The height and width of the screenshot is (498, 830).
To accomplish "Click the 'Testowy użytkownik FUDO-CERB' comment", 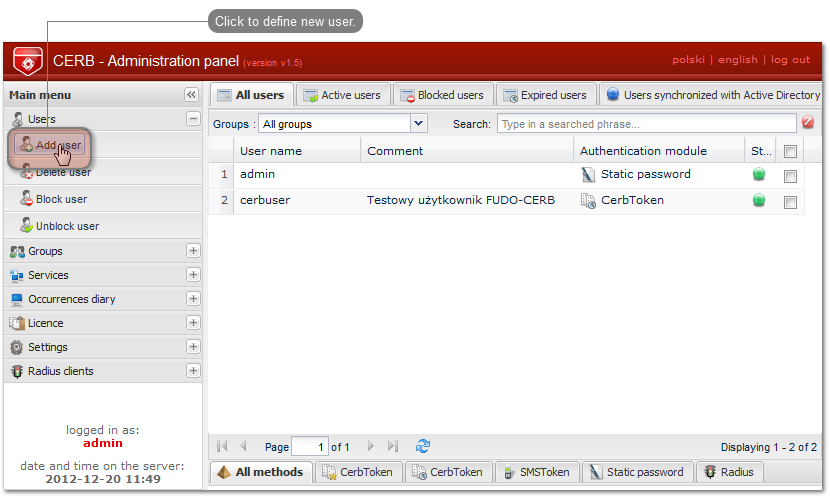I will 461,200.
